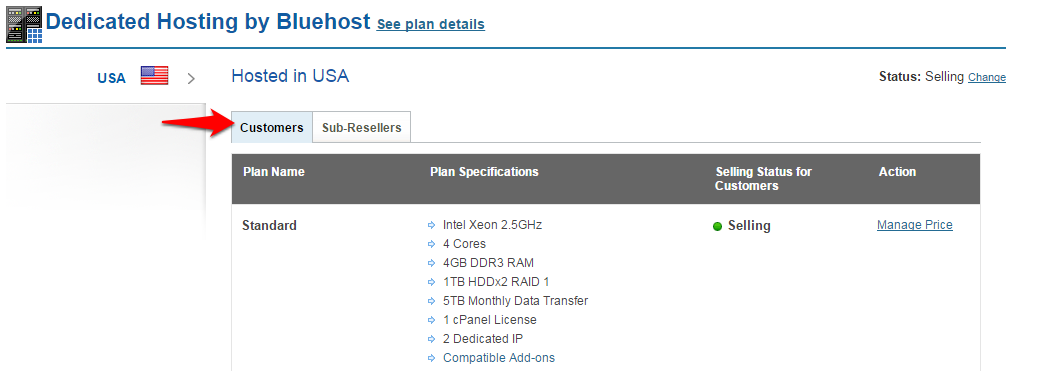Click the arrow bullet beside 1TB HDDx2 RAID 1
Image resolution: width=1040 pixels, height=371 pixels.
[x=432, y=282]
